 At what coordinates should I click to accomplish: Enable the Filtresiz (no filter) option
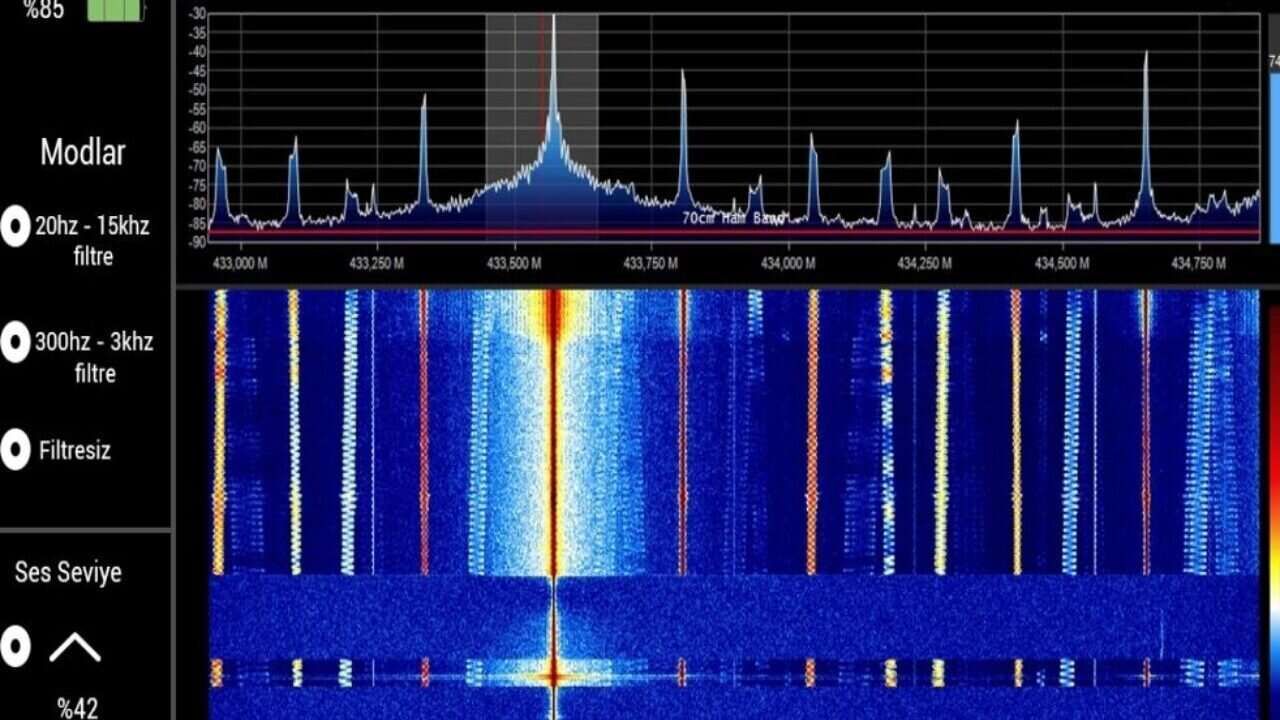point(16,450)
